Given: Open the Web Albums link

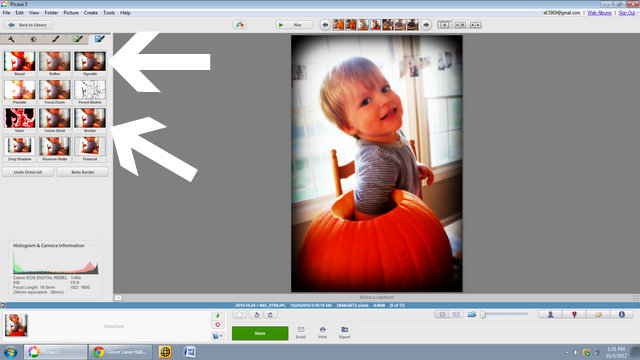Looking at the screenshot, I should click(x=599, y=13).
